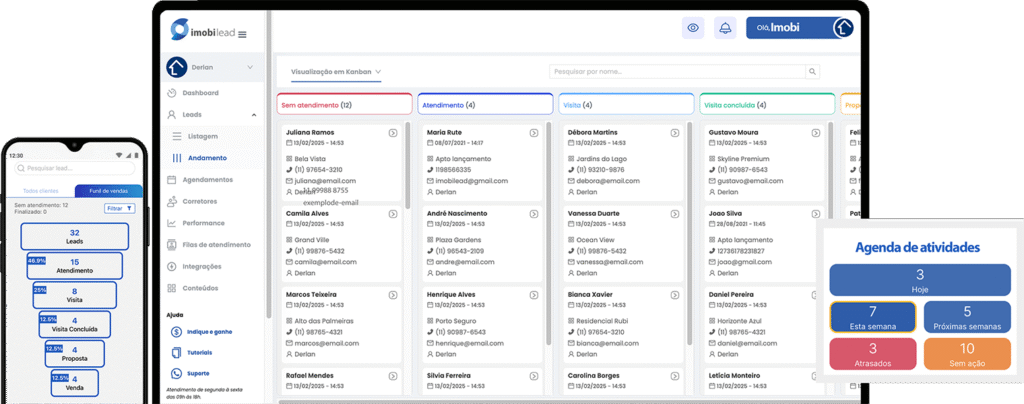Click the Sem ação orange tile
Screen dimensions: 1024x404
tap(966, 353)
